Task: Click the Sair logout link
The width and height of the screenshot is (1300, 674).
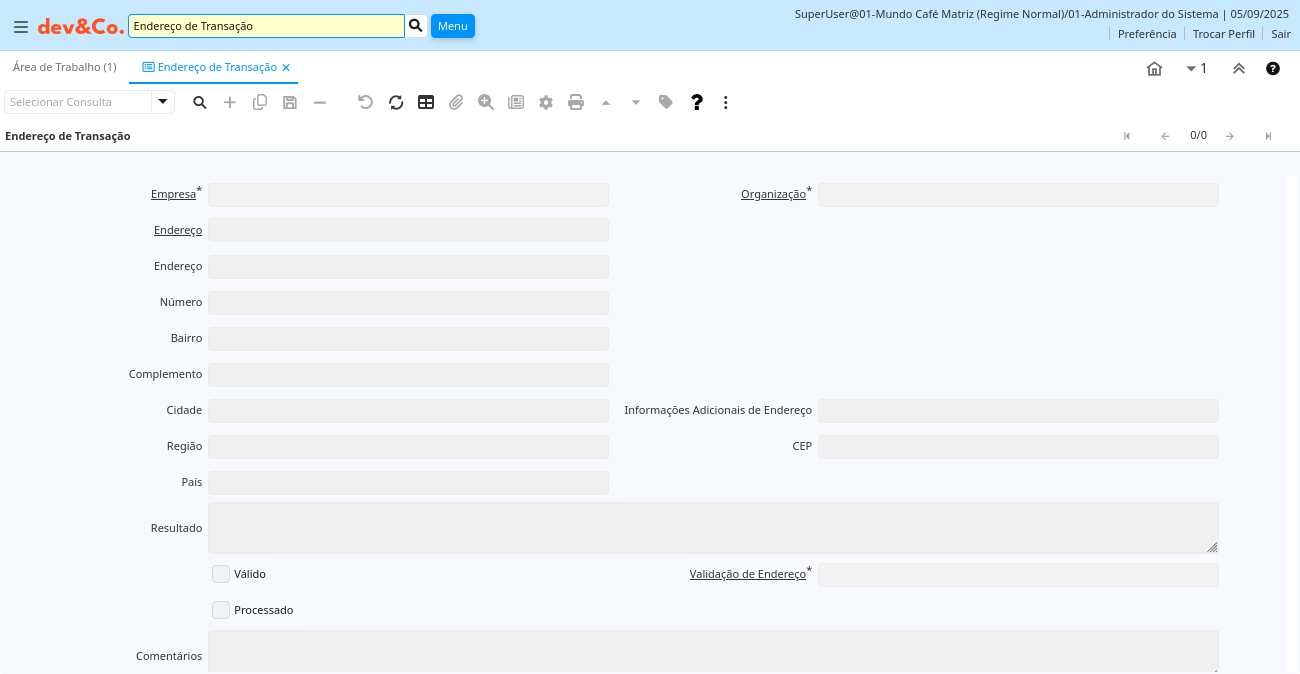Action: (1280, 34)
